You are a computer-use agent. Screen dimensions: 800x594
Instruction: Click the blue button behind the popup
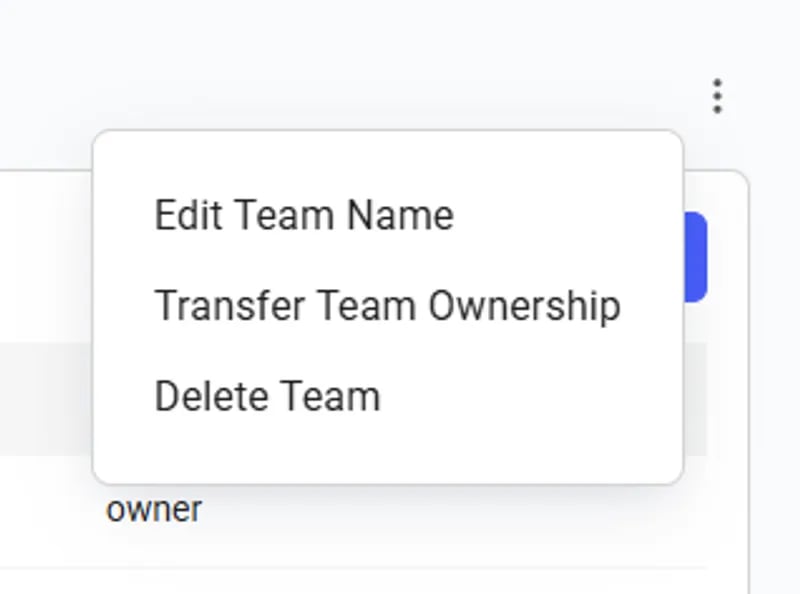click(695, 257)
